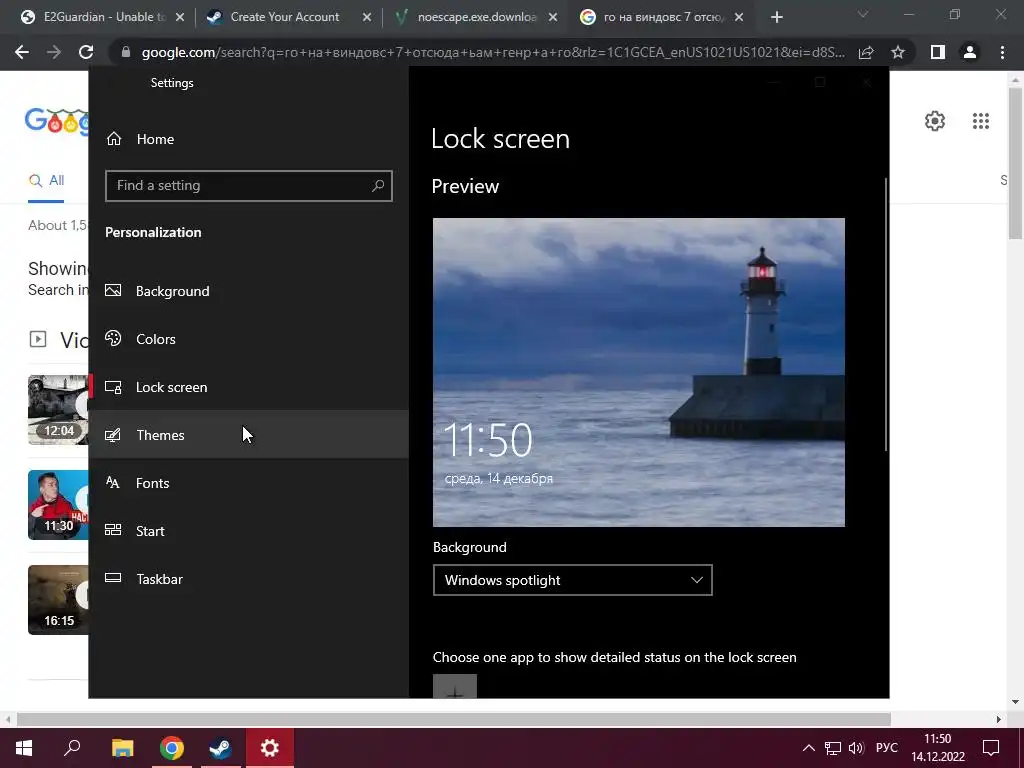The height and width of the screenshot is (768, 1024).
Task: Click the Fonts letter icon
Action: point(113,483)
